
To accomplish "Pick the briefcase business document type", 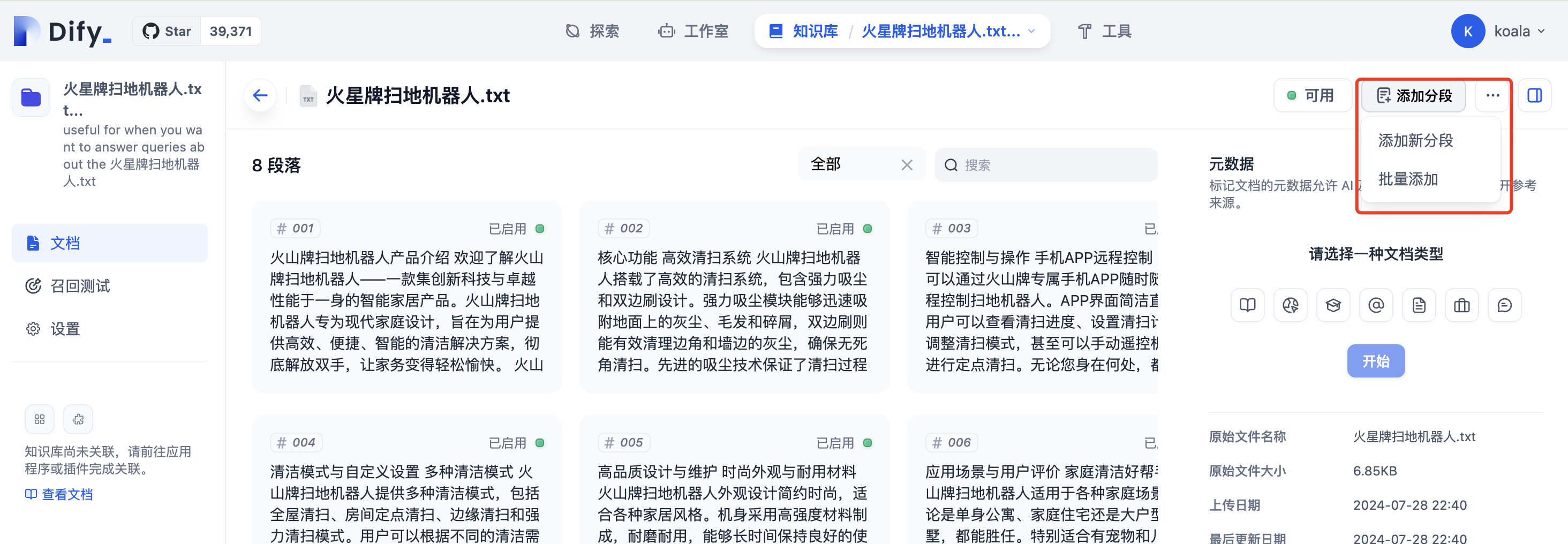I will [x=1462, y=305].
